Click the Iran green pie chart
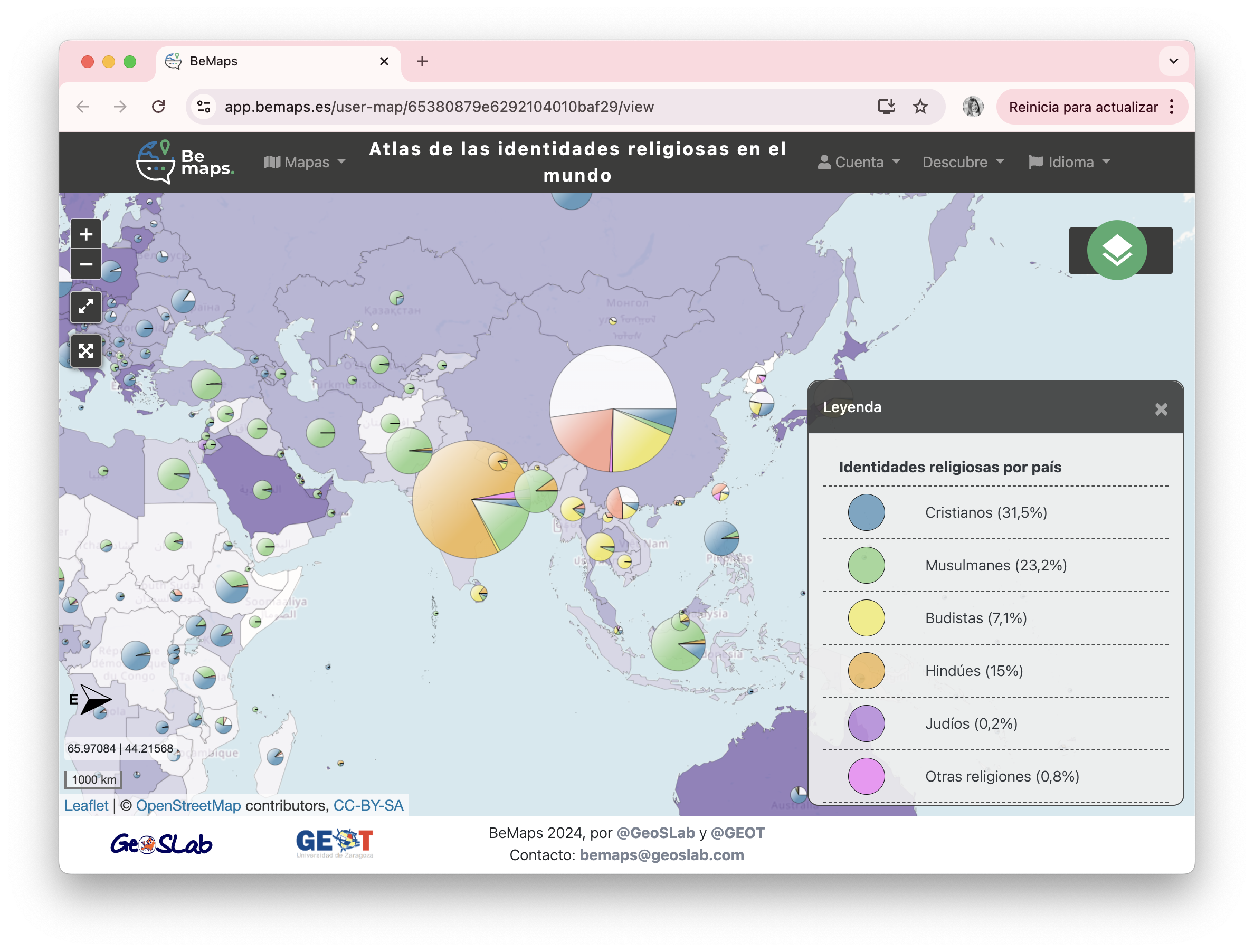1254x952 pixels. point(320,433)
